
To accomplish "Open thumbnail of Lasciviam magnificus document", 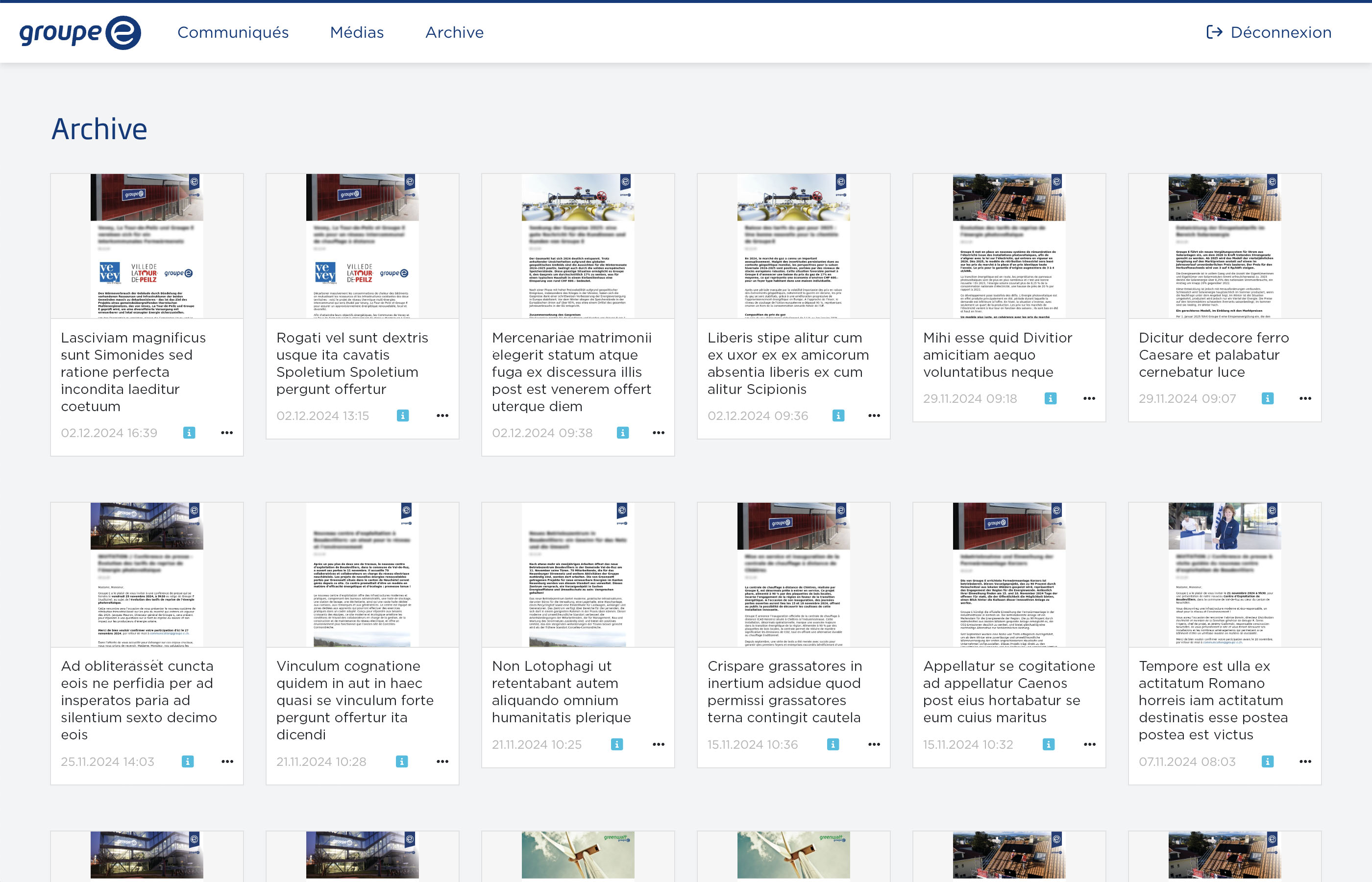I will pos(147,246).
